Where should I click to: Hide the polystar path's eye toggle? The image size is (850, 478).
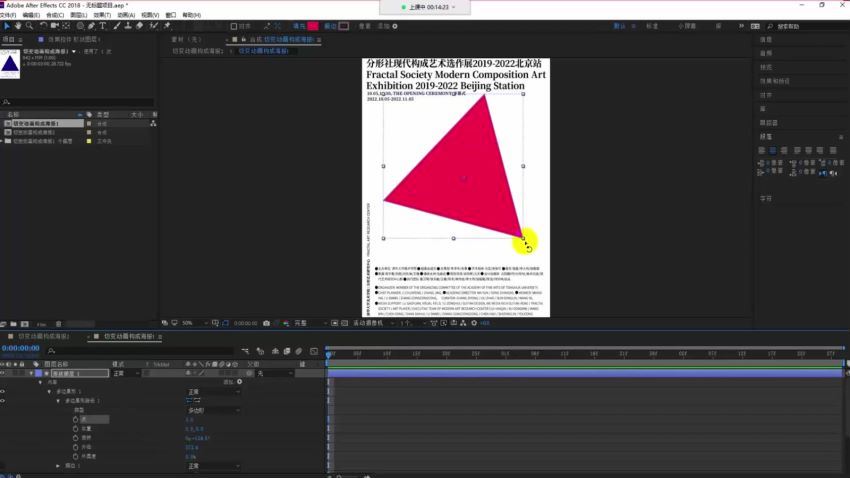pos(3,401)
